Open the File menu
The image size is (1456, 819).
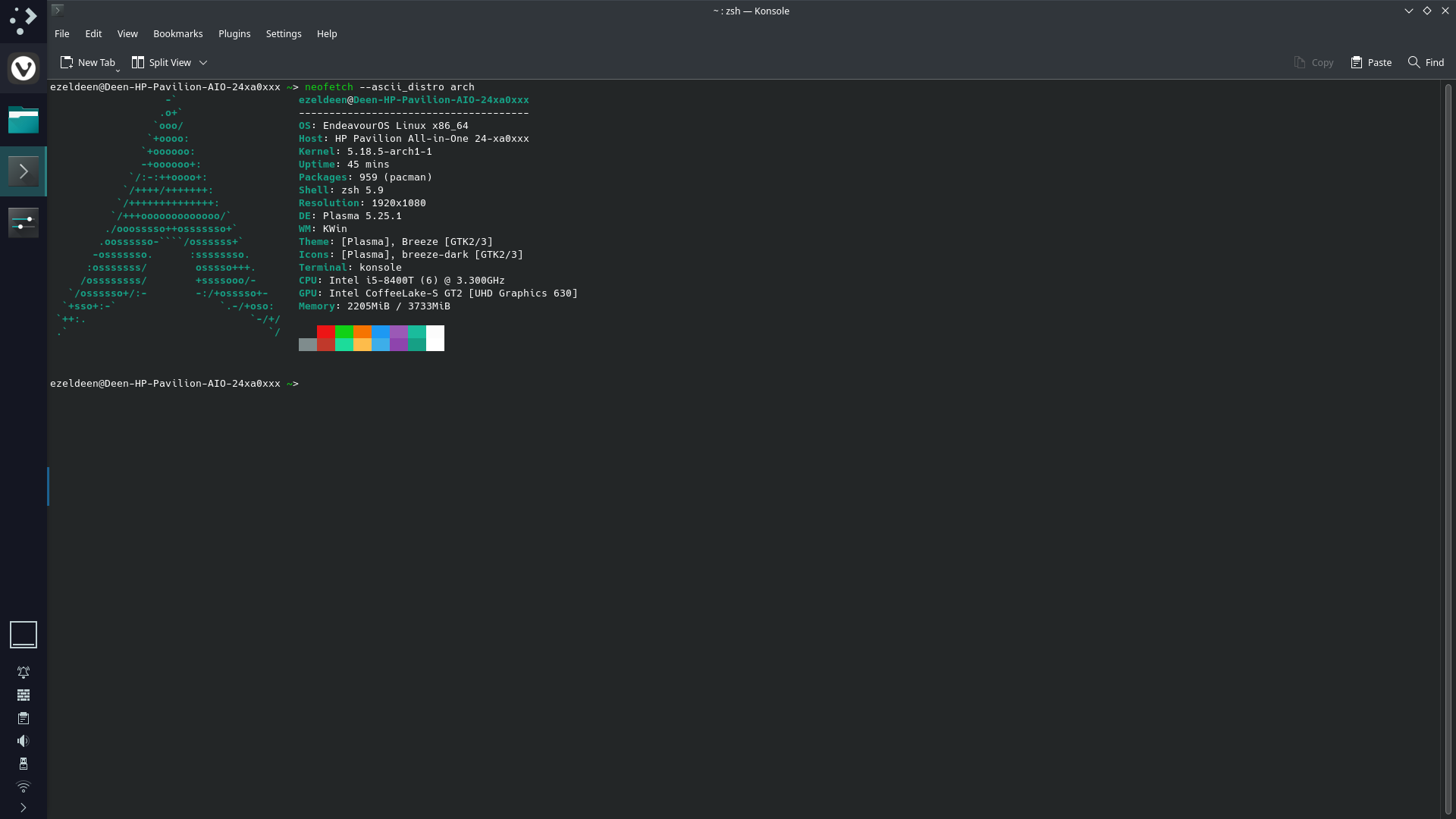(62, 33)
